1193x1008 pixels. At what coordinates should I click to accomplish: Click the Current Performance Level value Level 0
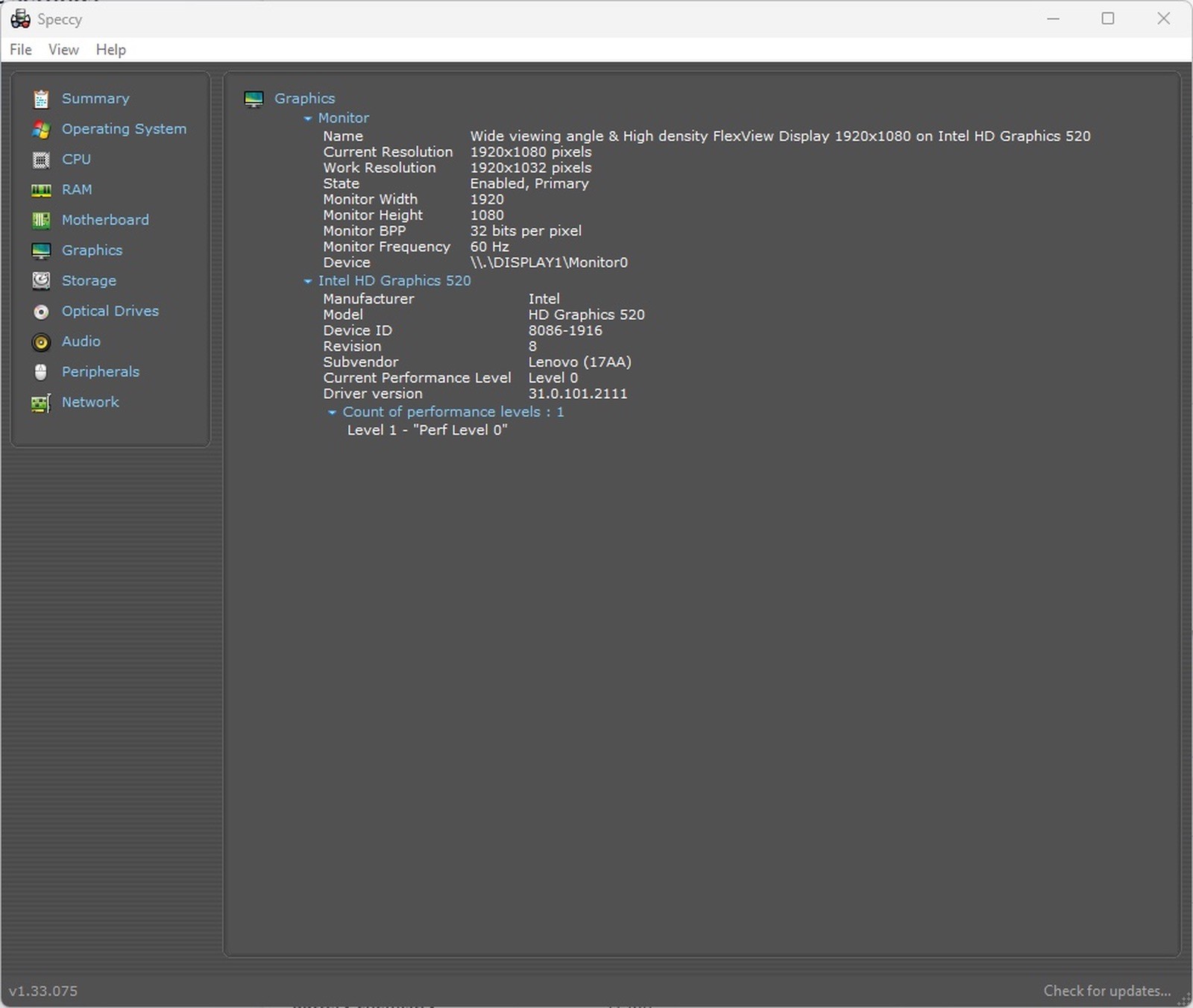pyautogui.click(x=553, y=378)
